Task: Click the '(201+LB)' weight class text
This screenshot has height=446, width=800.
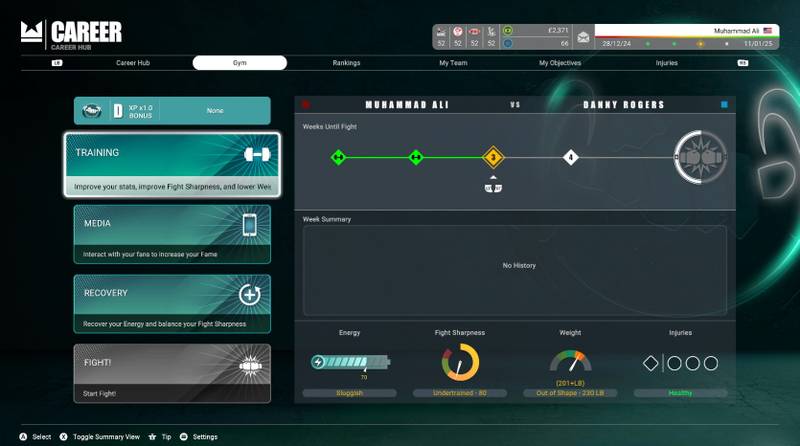Action: tap(570, 383)
